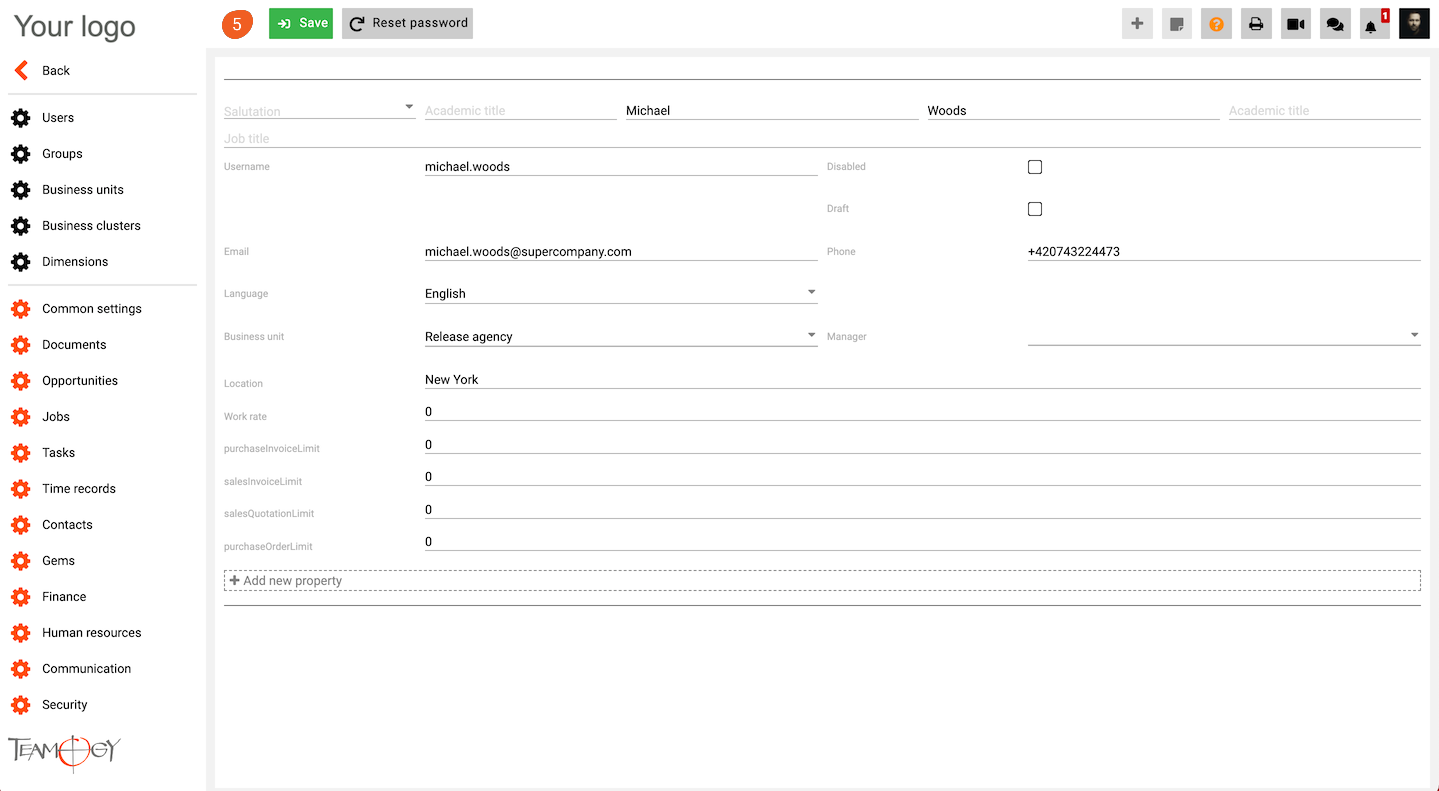Image resolution: width=1439 pixels, height=791 pixels.
Task: Open Business unit dropdown showing Release agency
Action: [621, 336]
